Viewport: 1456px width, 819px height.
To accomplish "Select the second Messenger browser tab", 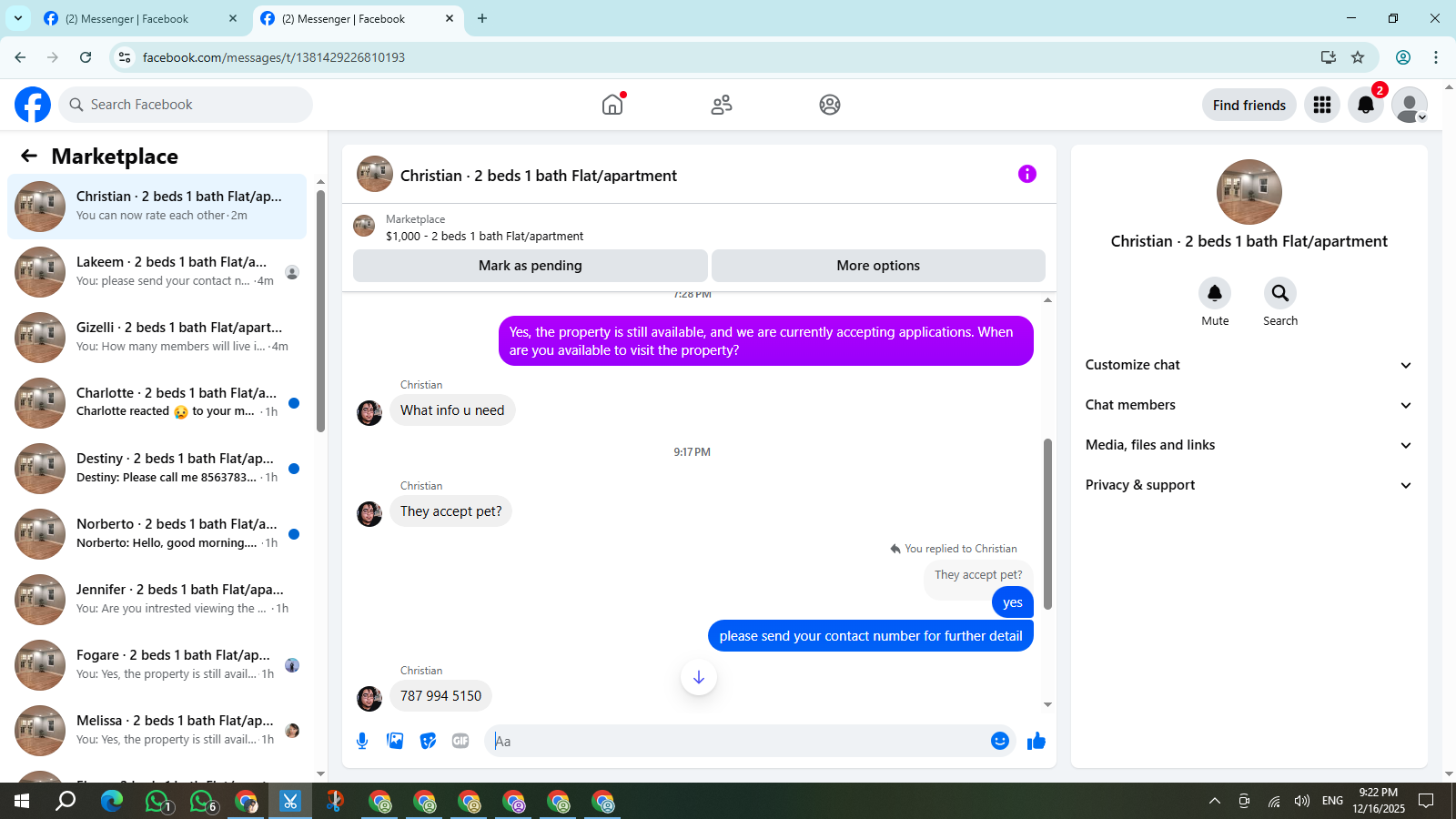I will pyautogui.click(x=358, y=18).
